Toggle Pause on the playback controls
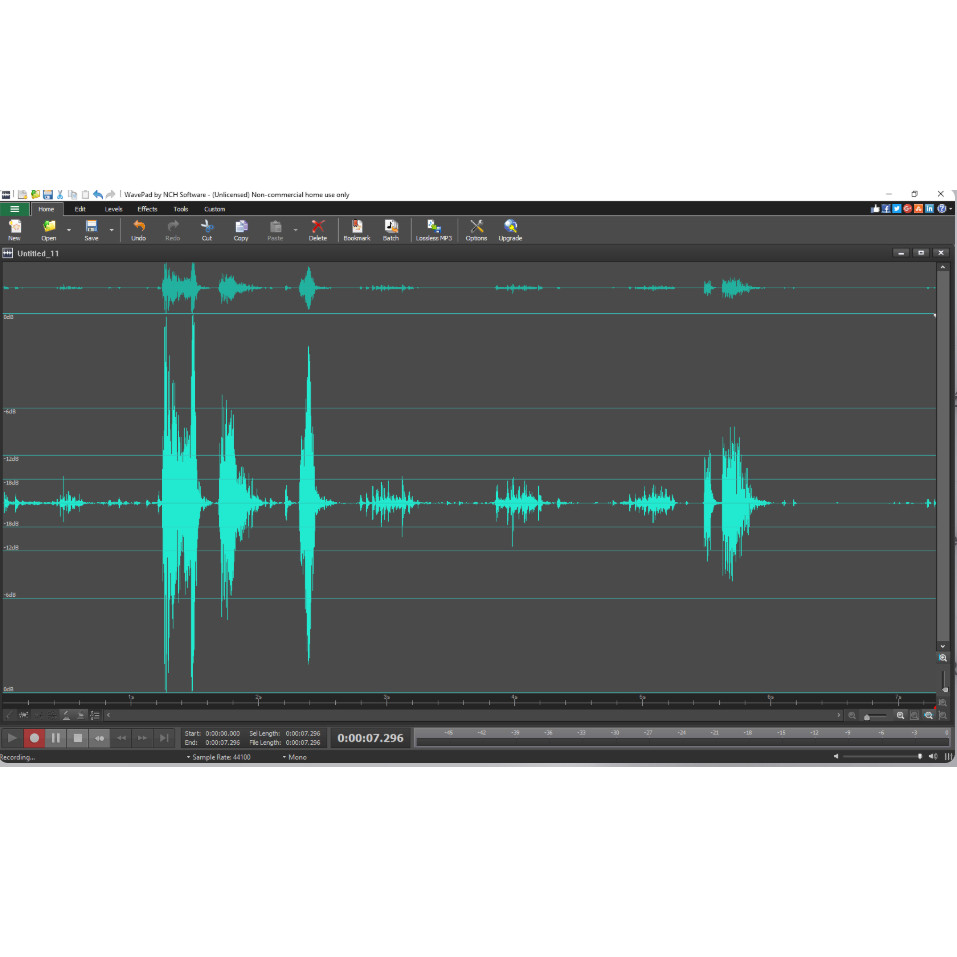Screen dimensions: 957x957 tap(56, 738)
